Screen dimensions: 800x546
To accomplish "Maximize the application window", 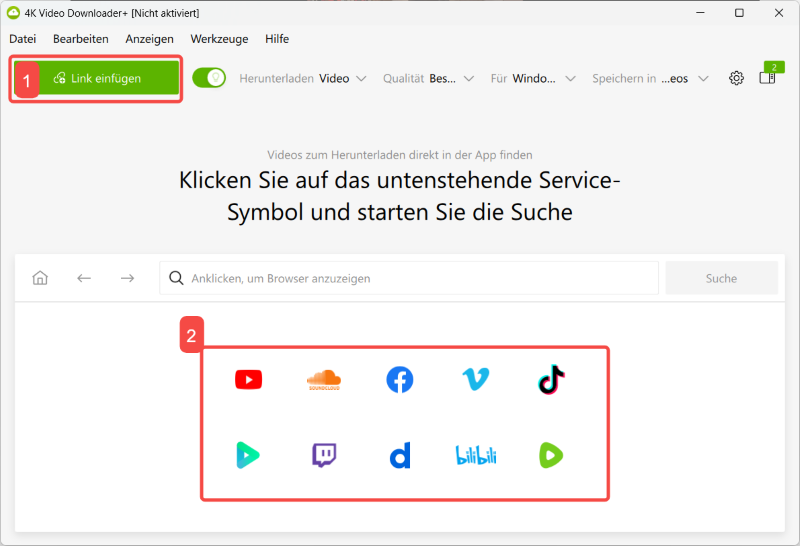I will (x=739, y=13).
